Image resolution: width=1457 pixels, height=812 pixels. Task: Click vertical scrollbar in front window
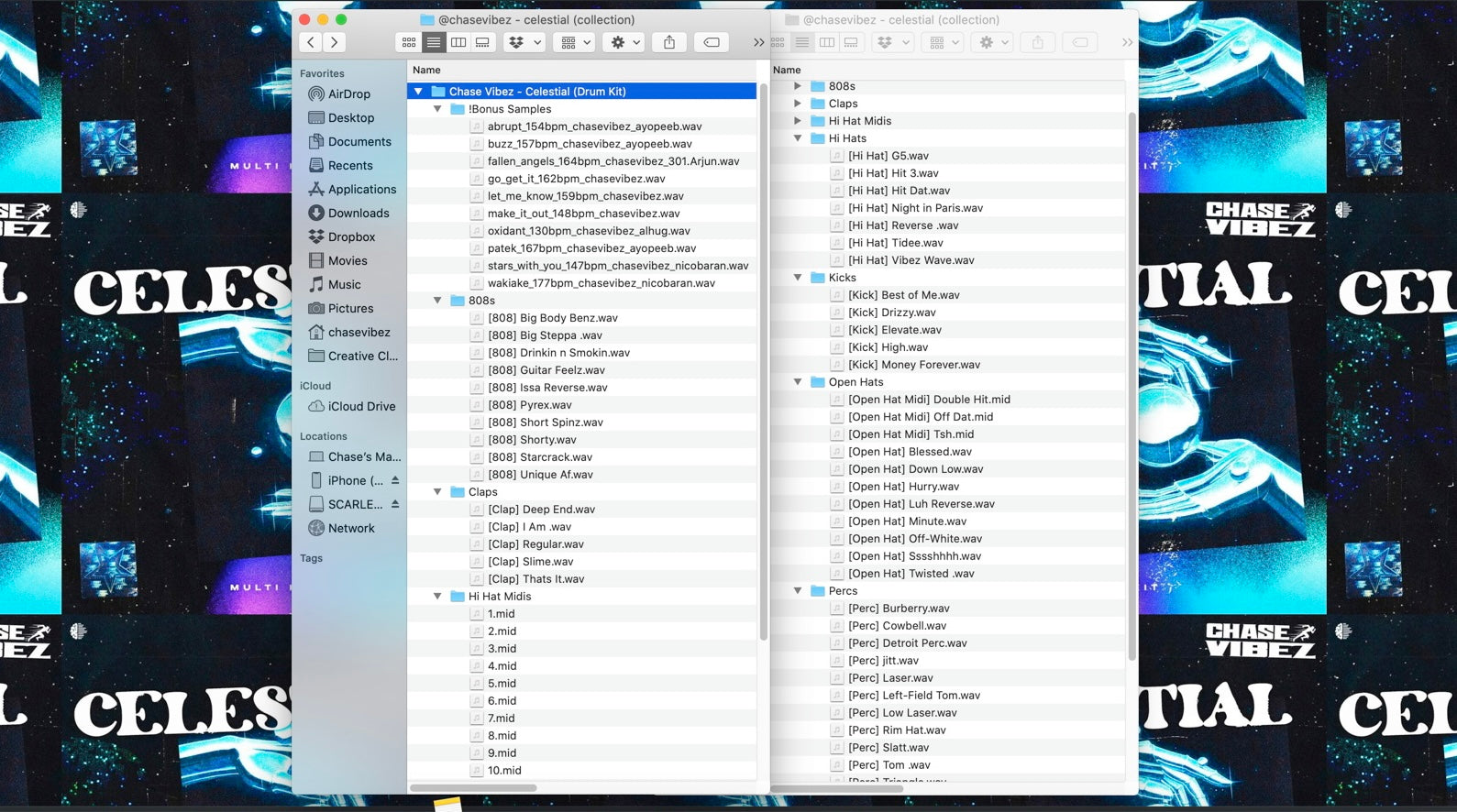(x=763, y=364)
